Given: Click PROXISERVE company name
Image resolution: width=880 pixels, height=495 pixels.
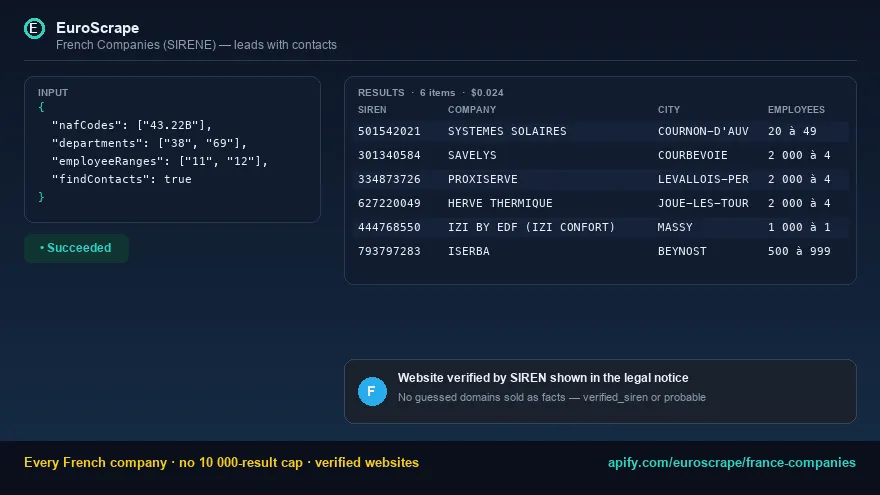Looking at the screenshot, I should 483,180.
